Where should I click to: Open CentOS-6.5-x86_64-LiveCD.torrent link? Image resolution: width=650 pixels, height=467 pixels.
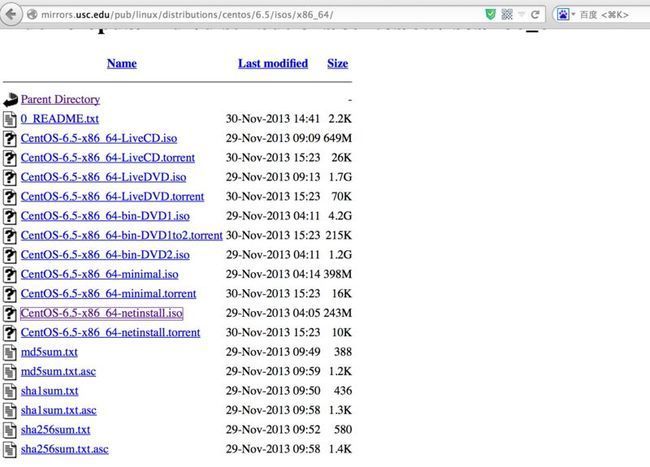108,158
